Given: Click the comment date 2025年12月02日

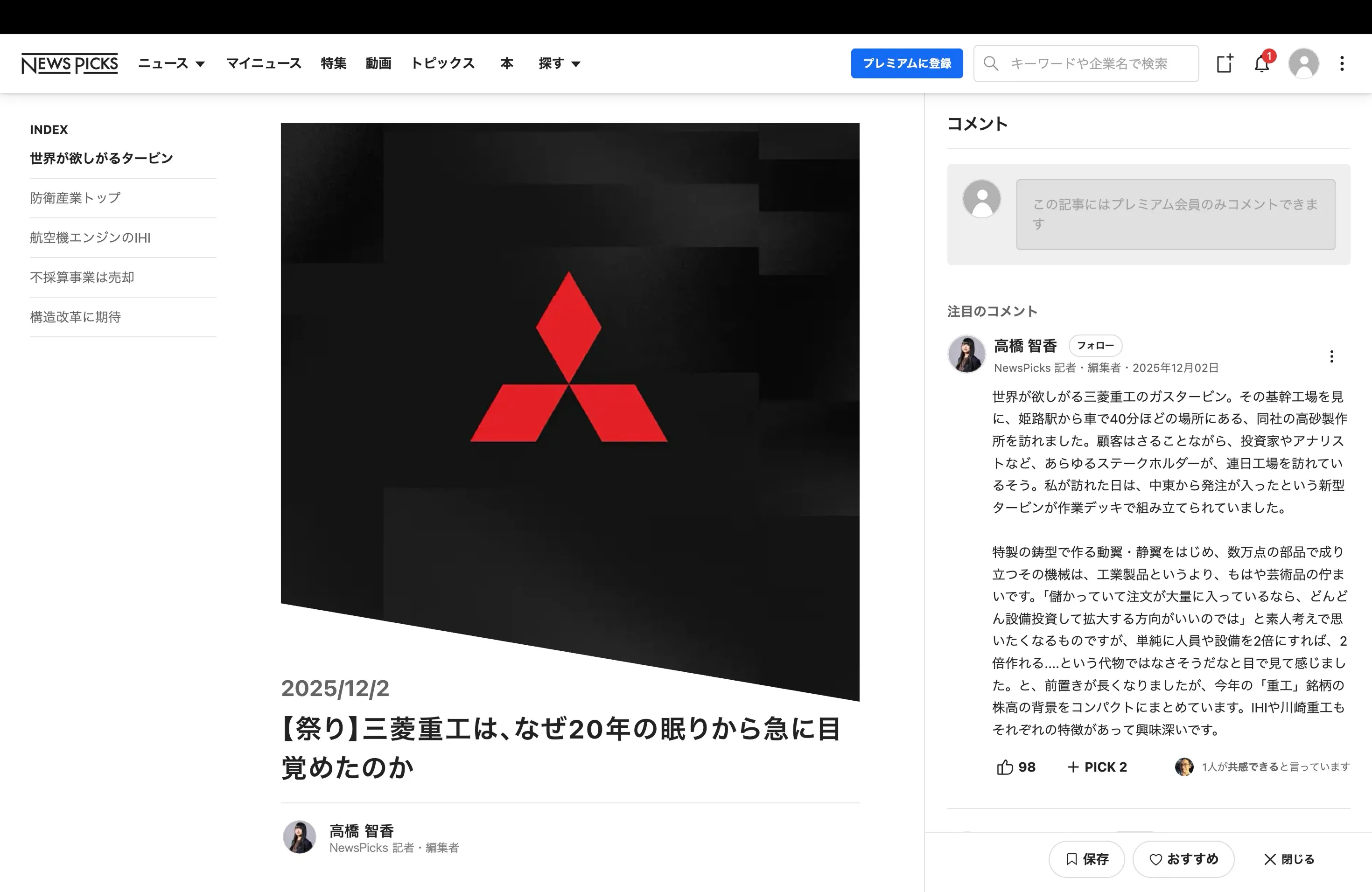Looking at the screenshot, I should [1176, 368].
